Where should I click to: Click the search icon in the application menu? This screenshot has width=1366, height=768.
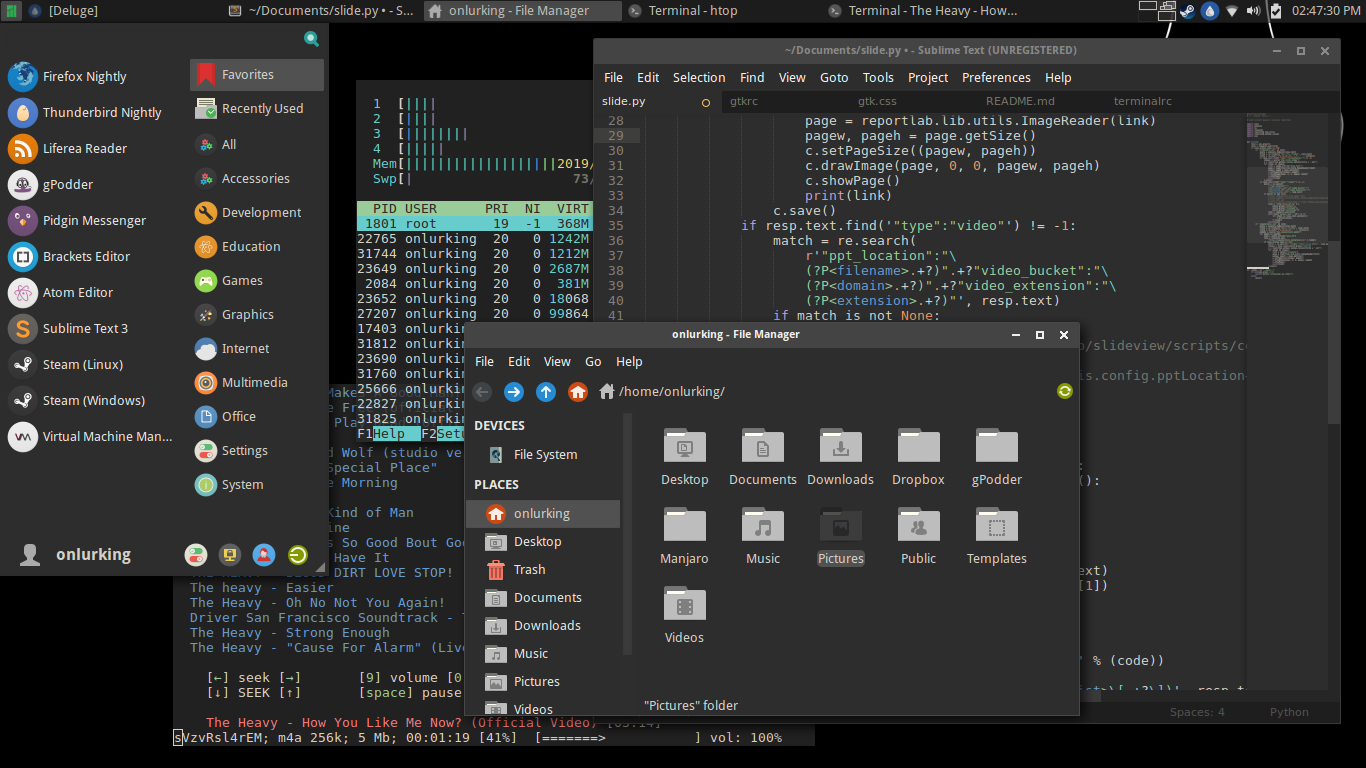tap(311, 39)
